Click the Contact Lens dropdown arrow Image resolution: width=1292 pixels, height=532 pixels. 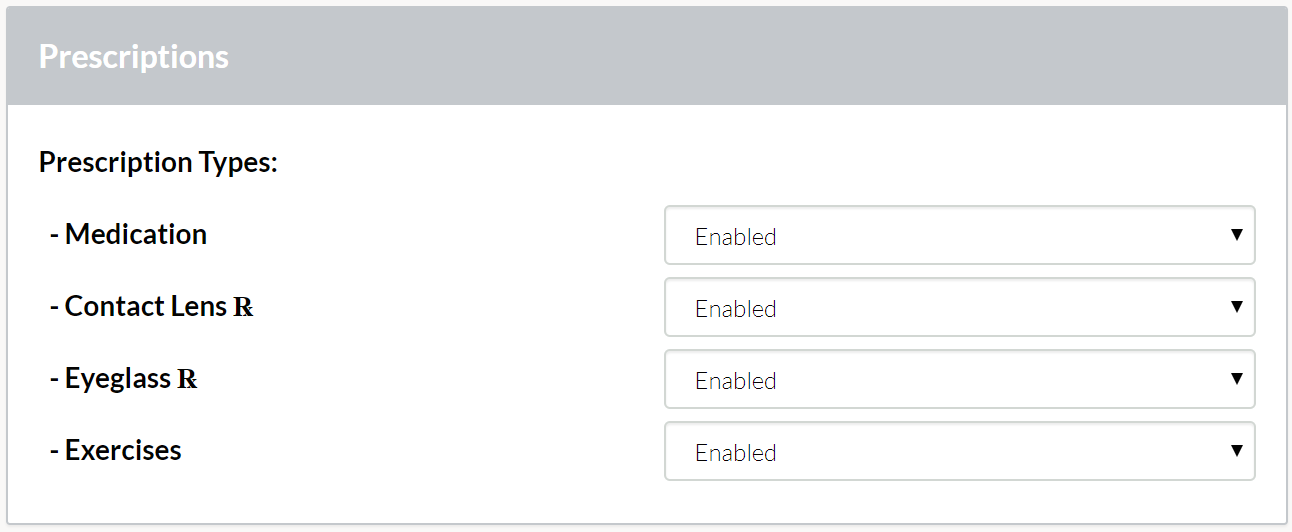(1237, 307)
